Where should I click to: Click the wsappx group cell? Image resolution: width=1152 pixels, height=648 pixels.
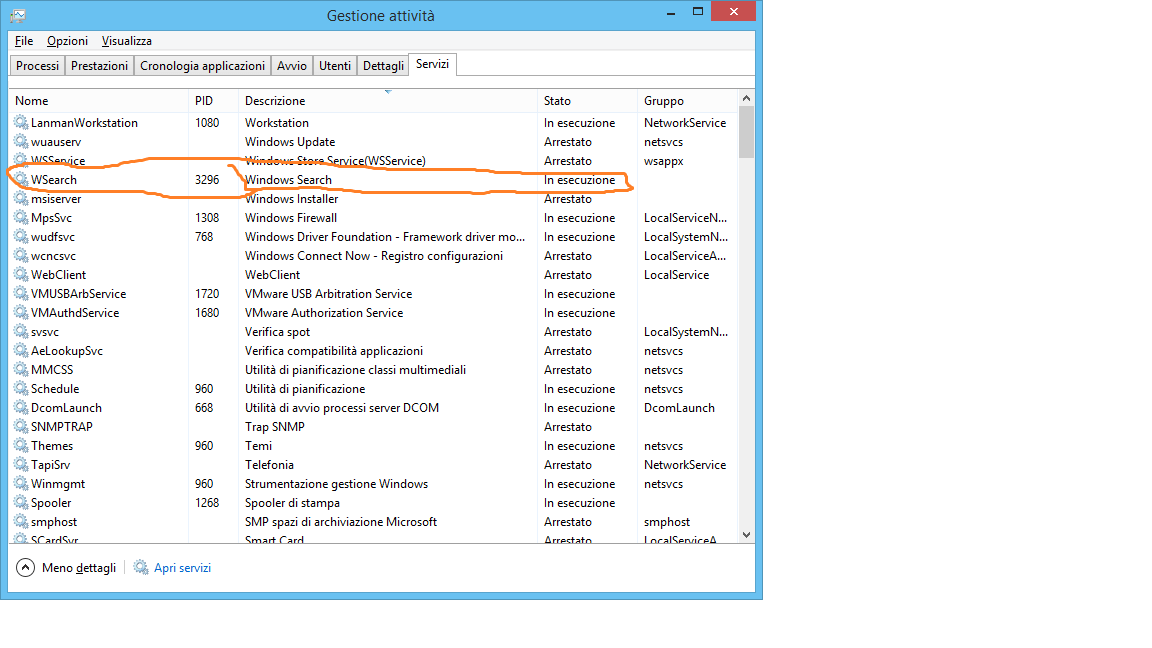point(663,160)
